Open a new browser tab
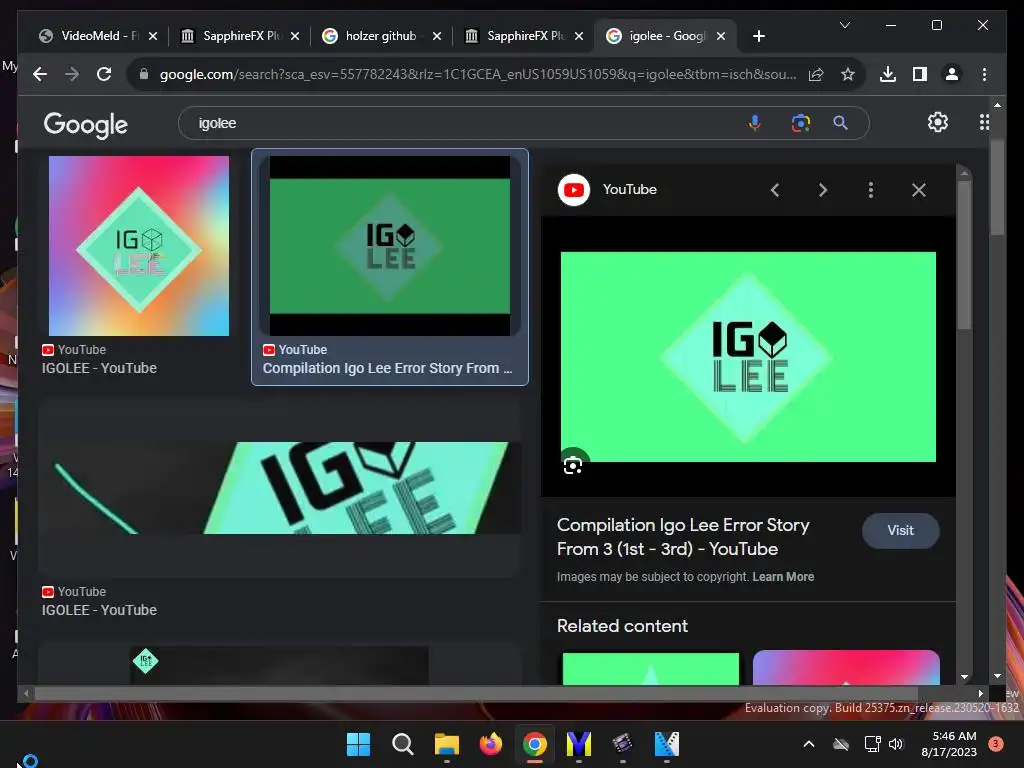 (758, 36)
